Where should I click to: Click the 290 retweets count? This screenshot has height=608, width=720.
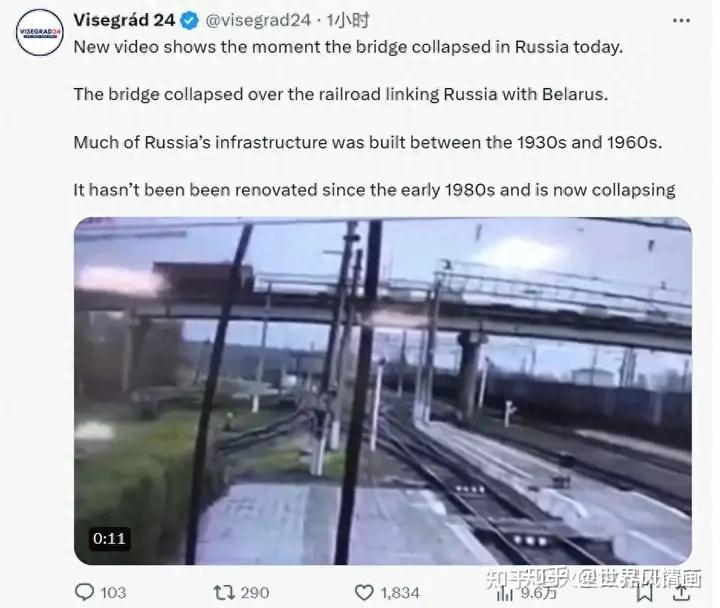point(255,592)
